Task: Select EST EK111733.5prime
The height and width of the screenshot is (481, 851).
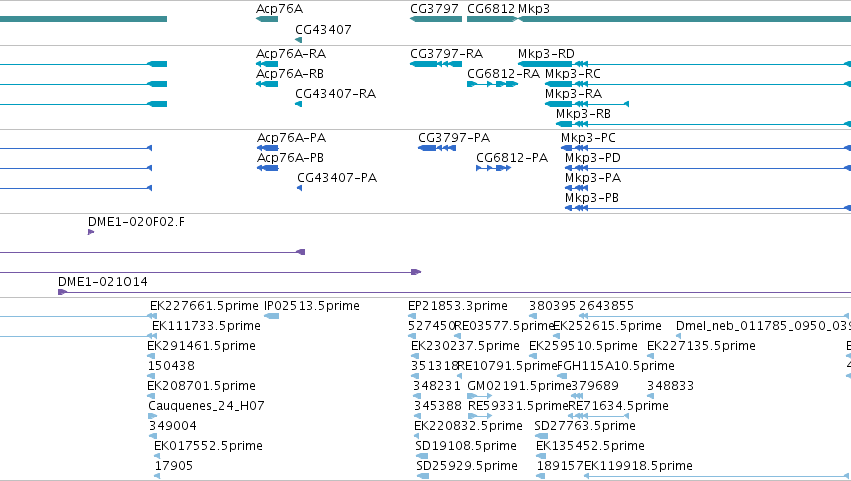Action: click(206, 326)
